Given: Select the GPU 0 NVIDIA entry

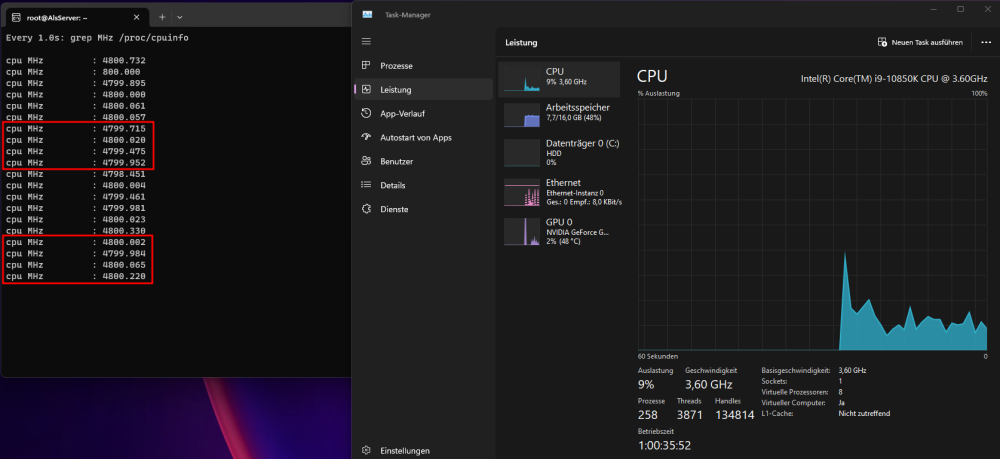Looking at the screenshot, I should coord(559,231).
